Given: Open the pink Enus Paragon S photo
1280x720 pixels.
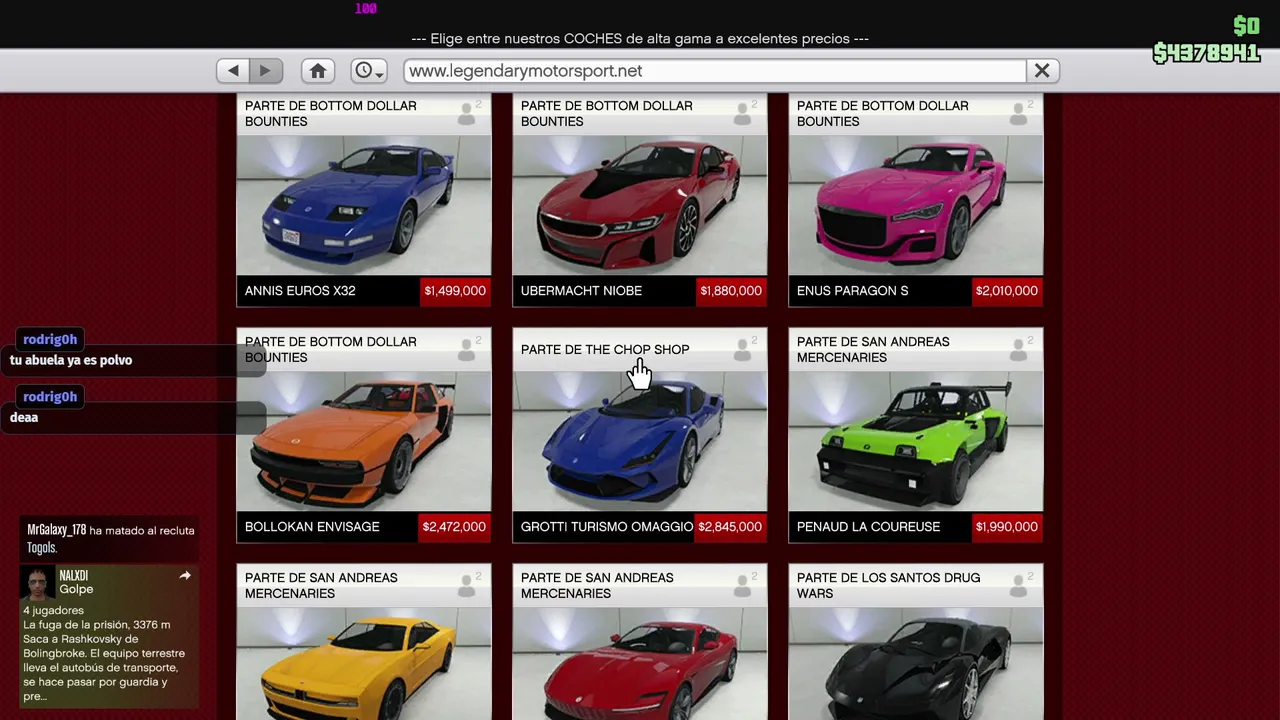Looking at the screenshot, I should point(916,205).
